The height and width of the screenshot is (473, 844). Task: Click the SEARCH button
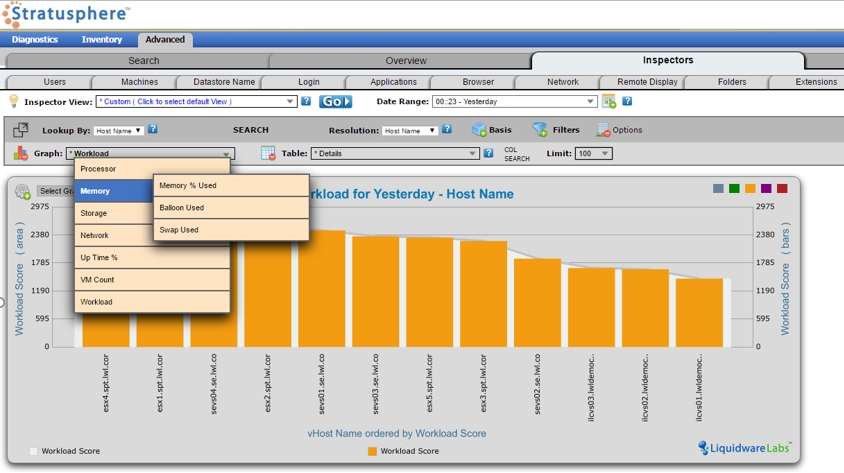click(x=250, y=130)
